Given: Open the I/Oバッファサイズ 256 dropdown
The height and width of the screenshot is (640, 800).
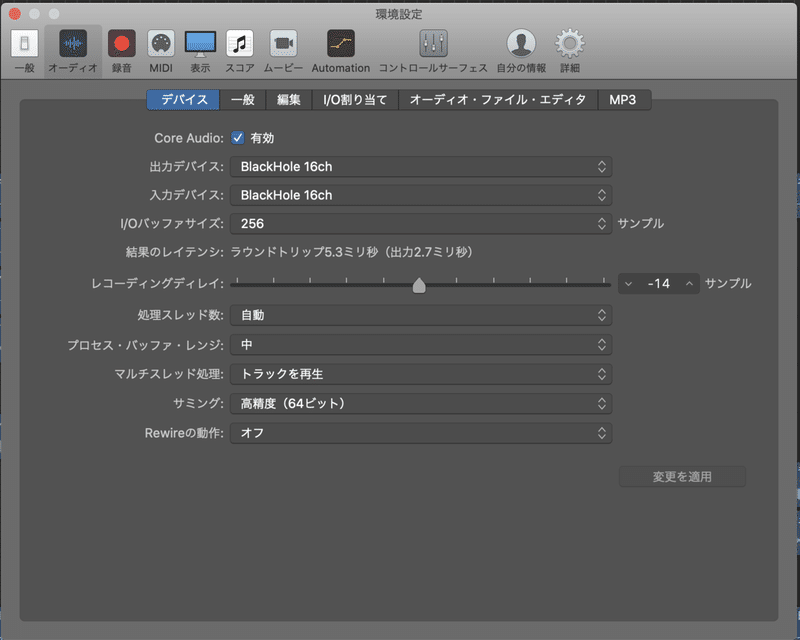Looking at the screenshot, I should point(421,224).
